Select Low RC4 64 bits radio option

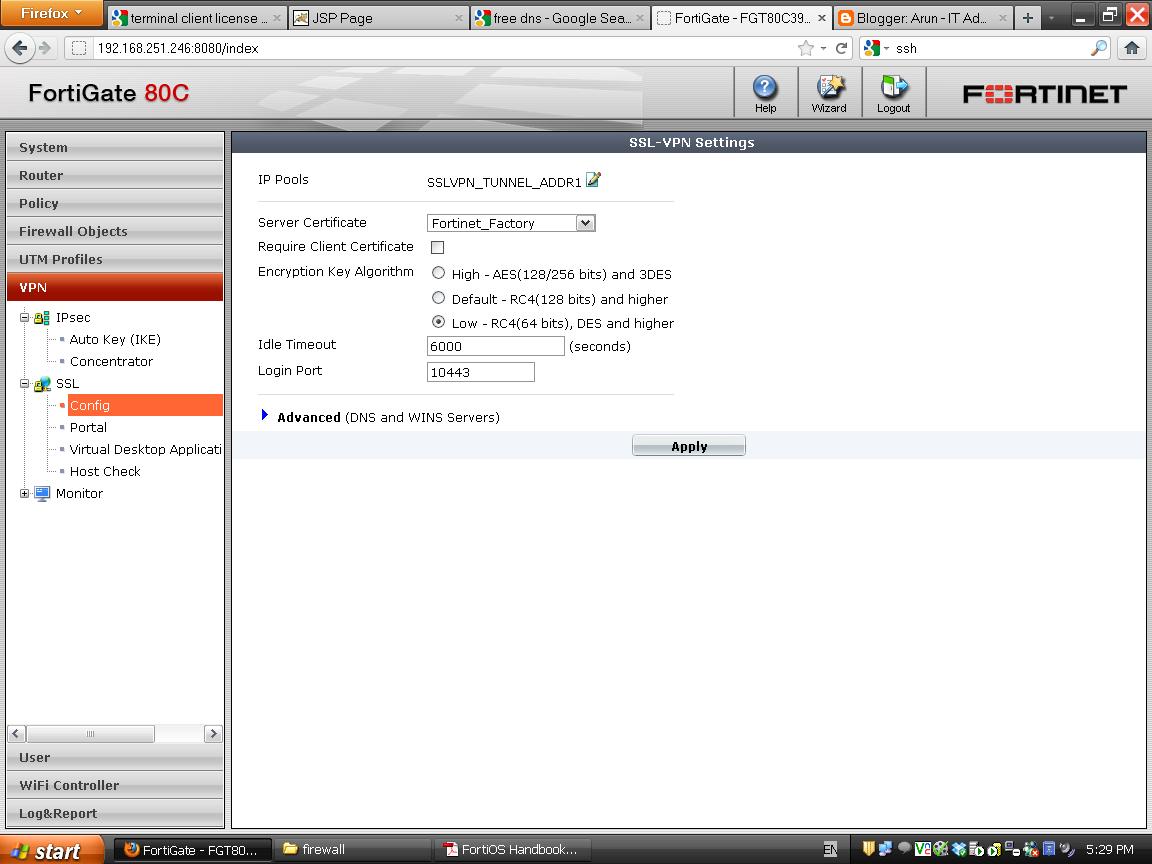point(439,322)
